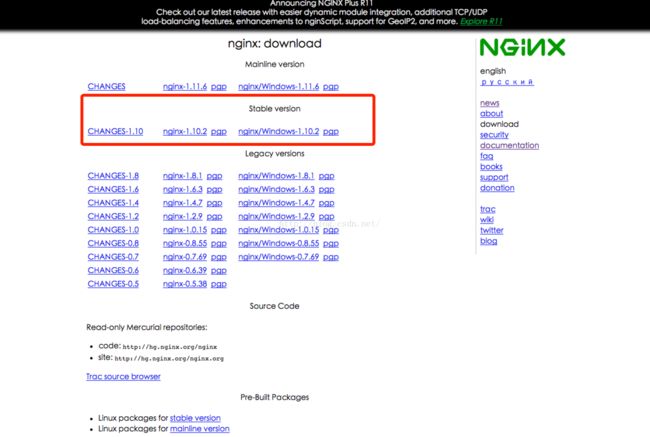Go to the about page
The image size is (650, 437).
click(x=492, y=114)
